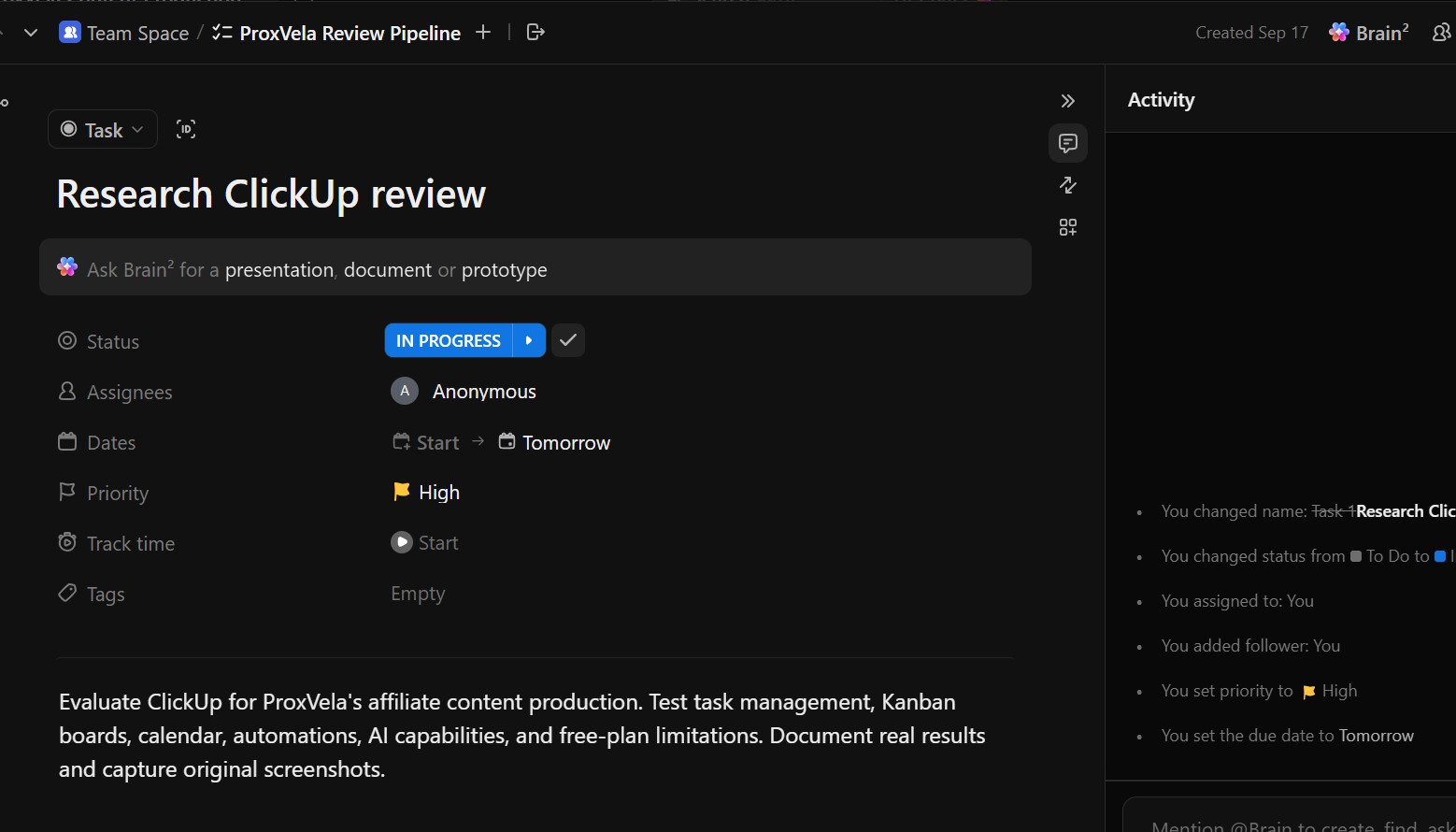Click the 'You set priority to High' entry
The height and width of the screenshot is (832, 1456).
point(1259,691)
